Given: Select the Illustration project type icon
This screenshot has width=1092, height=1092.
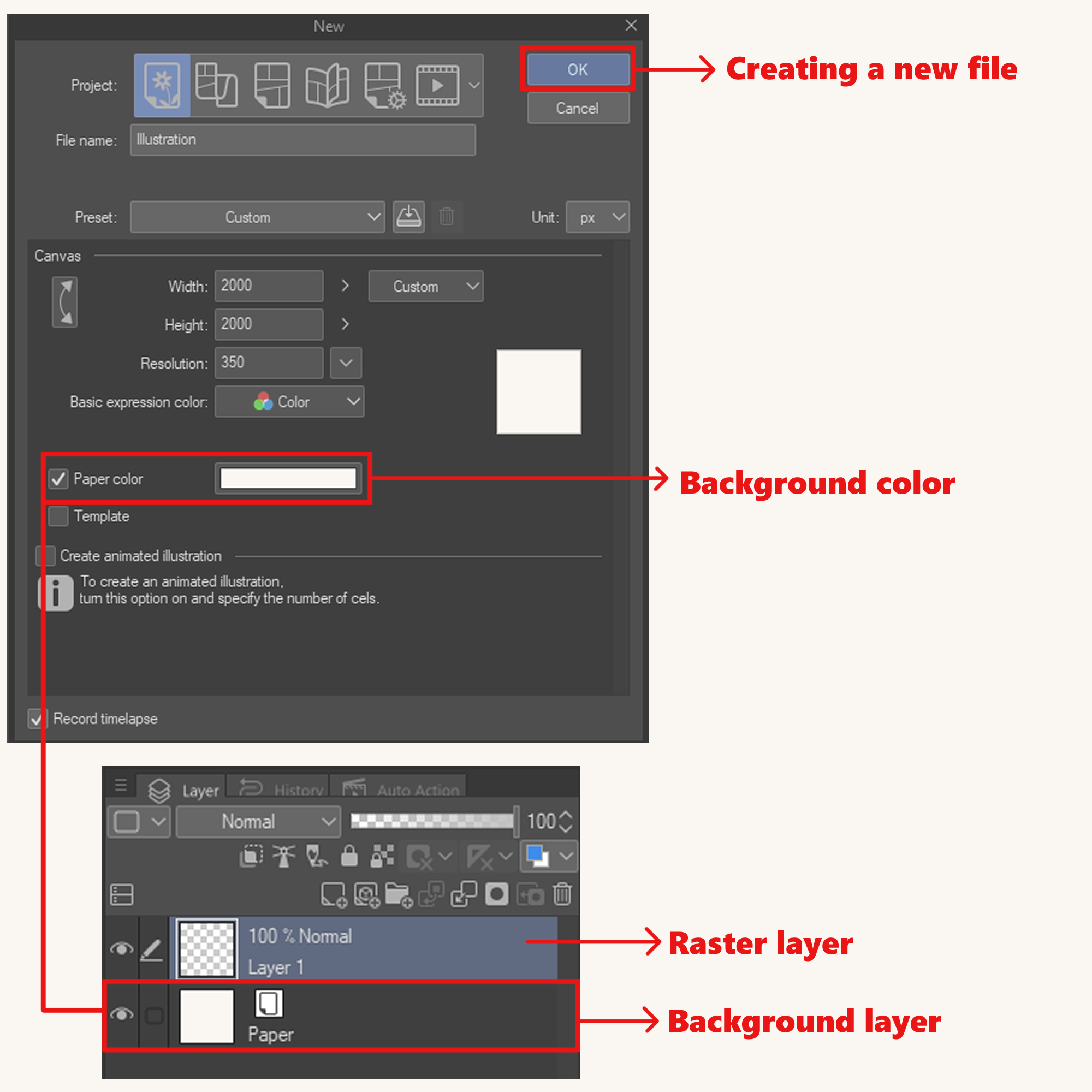Looking at the screenshot, I should (x=162, y=85).
